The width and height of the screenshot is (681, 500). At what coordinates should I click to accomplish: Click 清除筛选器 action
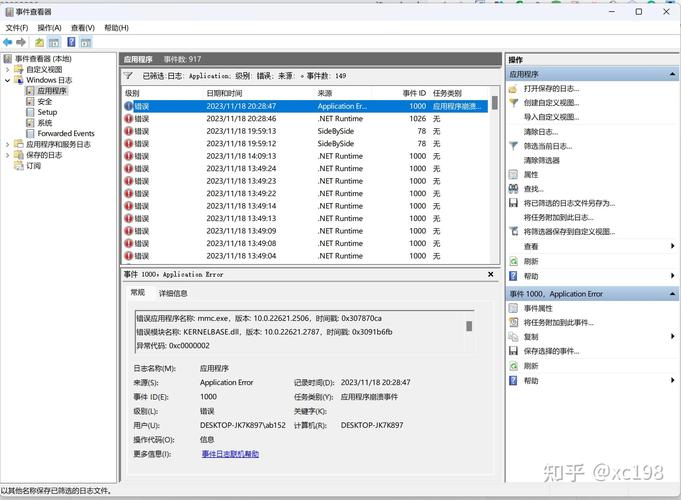pyautogui.click(x=542, y=160)
